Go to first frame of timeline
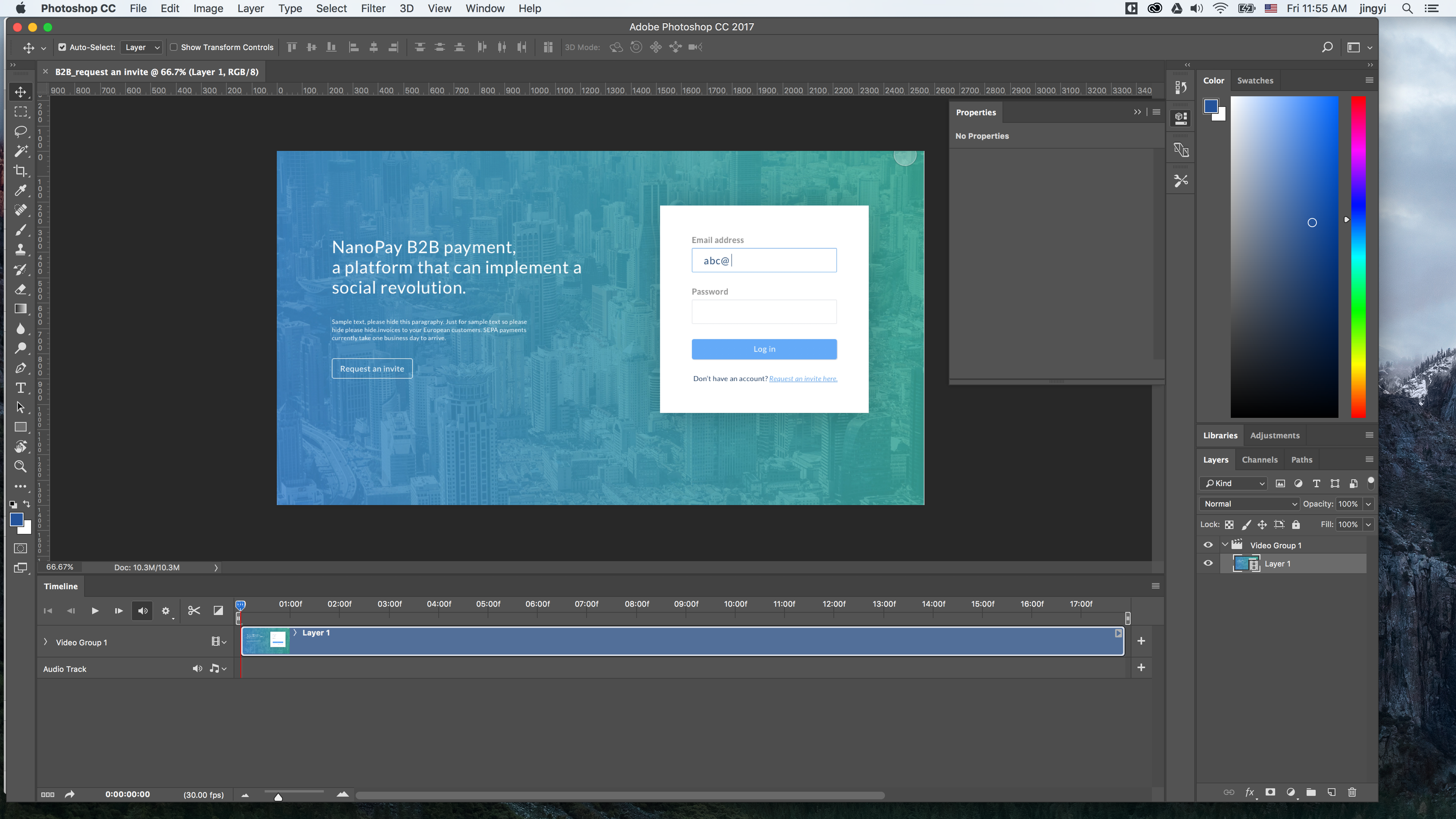 [48, 610]
